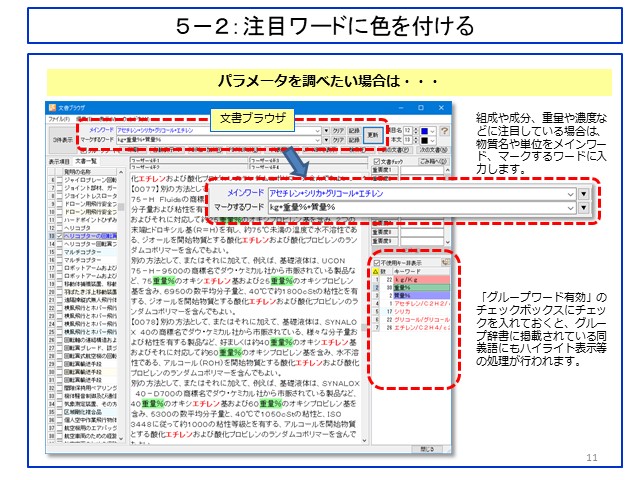640x480 pixels.
Task: Switch to the 表示項目 tab
Action: [59, 162]
